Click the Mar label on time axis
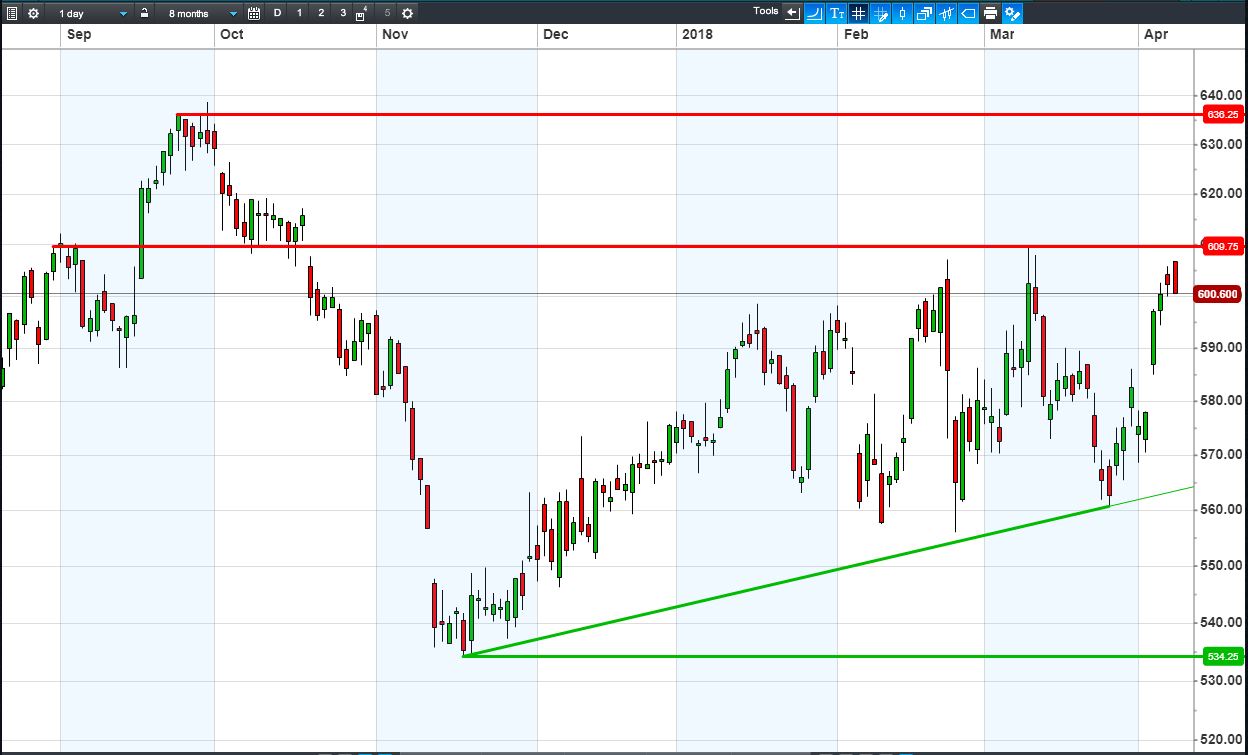Screen dimensions: 1248x755 click(x=1002, y=35)
